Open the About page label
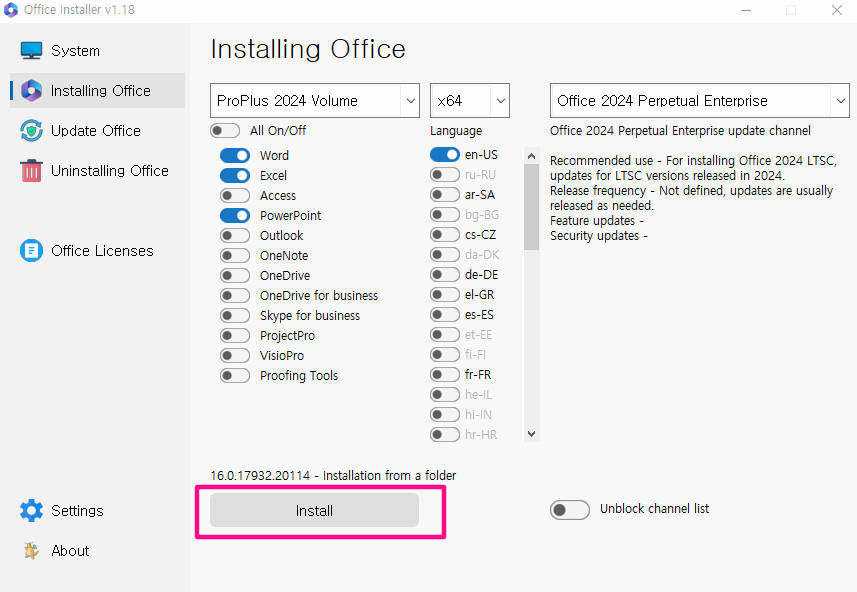This screenshot has height=592, width=857. [70, 550]
